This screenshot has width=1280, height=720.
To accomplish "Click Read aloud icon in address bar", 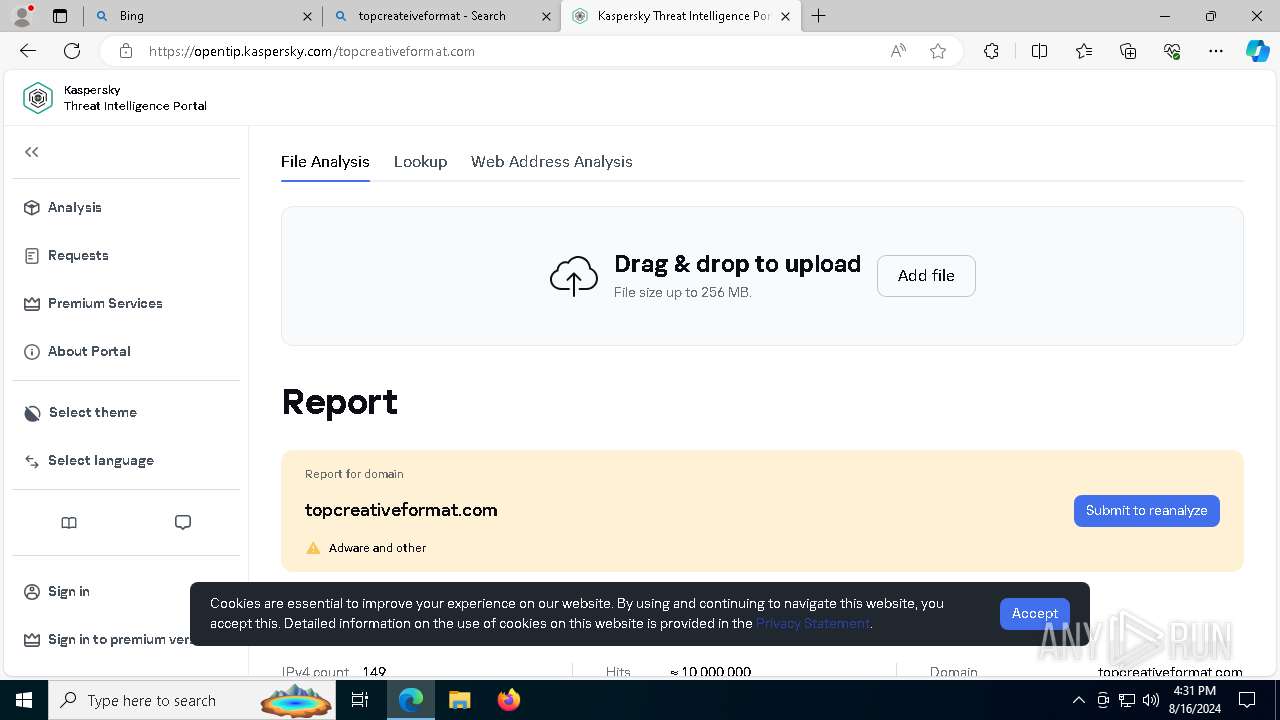I will tap(898, 51).
